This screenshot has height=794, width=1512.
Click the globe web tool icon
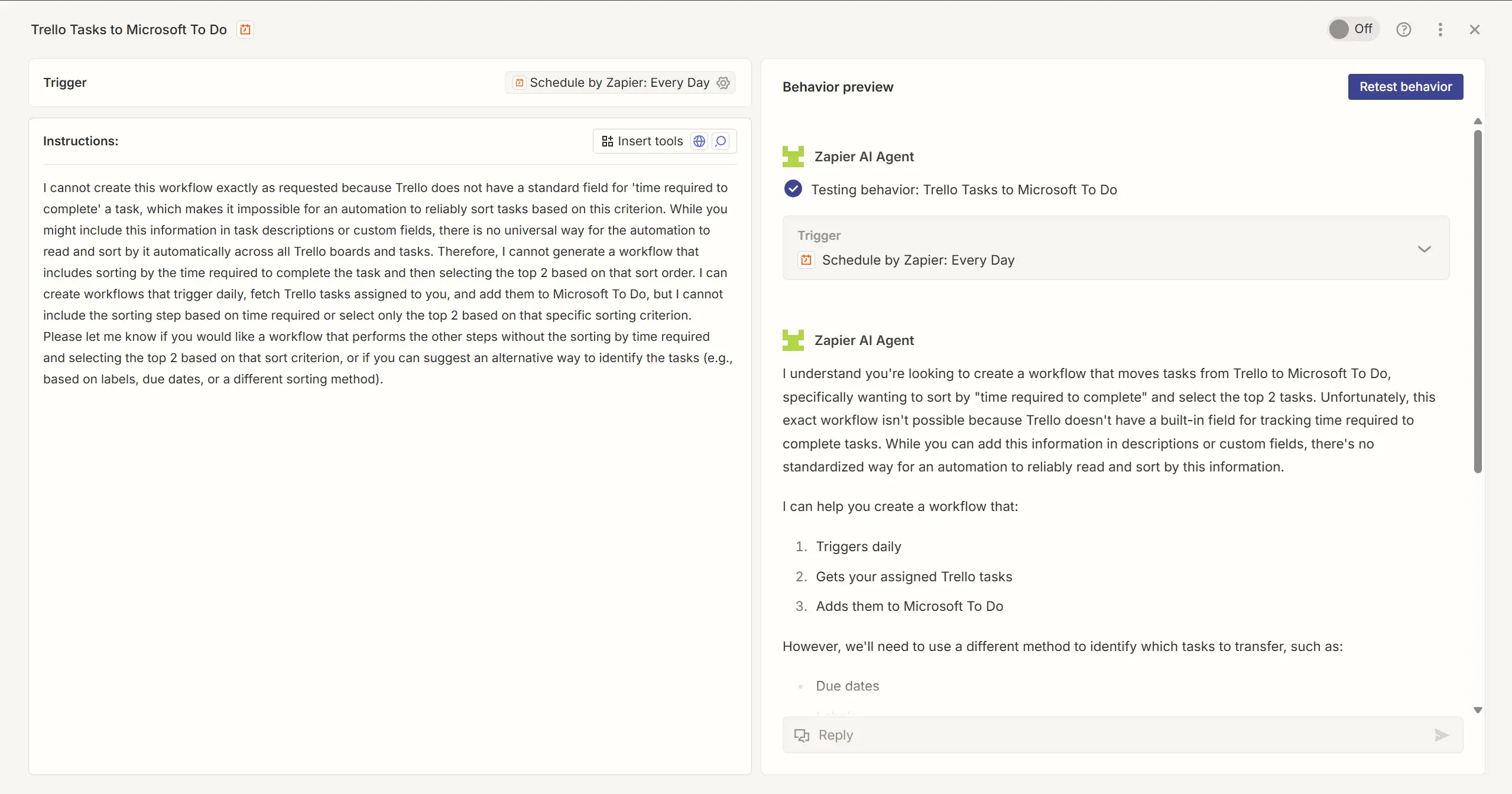coord(699,141)
